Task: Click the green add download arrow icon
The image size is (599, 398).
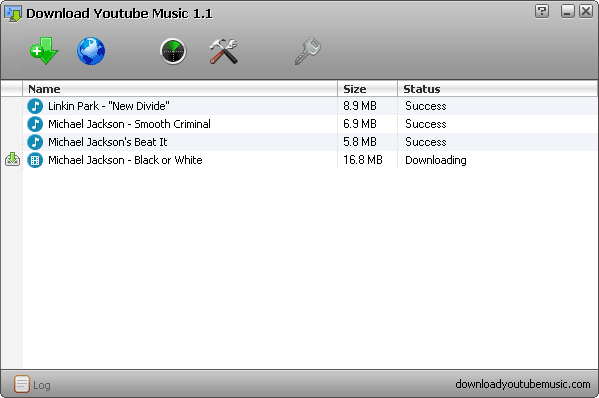Action: point(44,51)
